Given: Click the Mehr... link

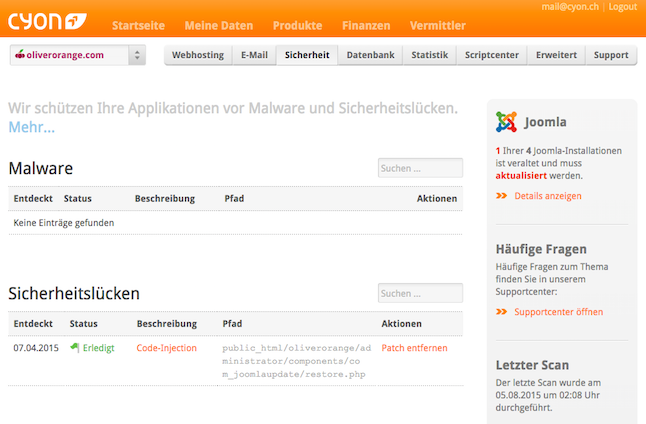Looking at the screenshot, I should point(32,127).
